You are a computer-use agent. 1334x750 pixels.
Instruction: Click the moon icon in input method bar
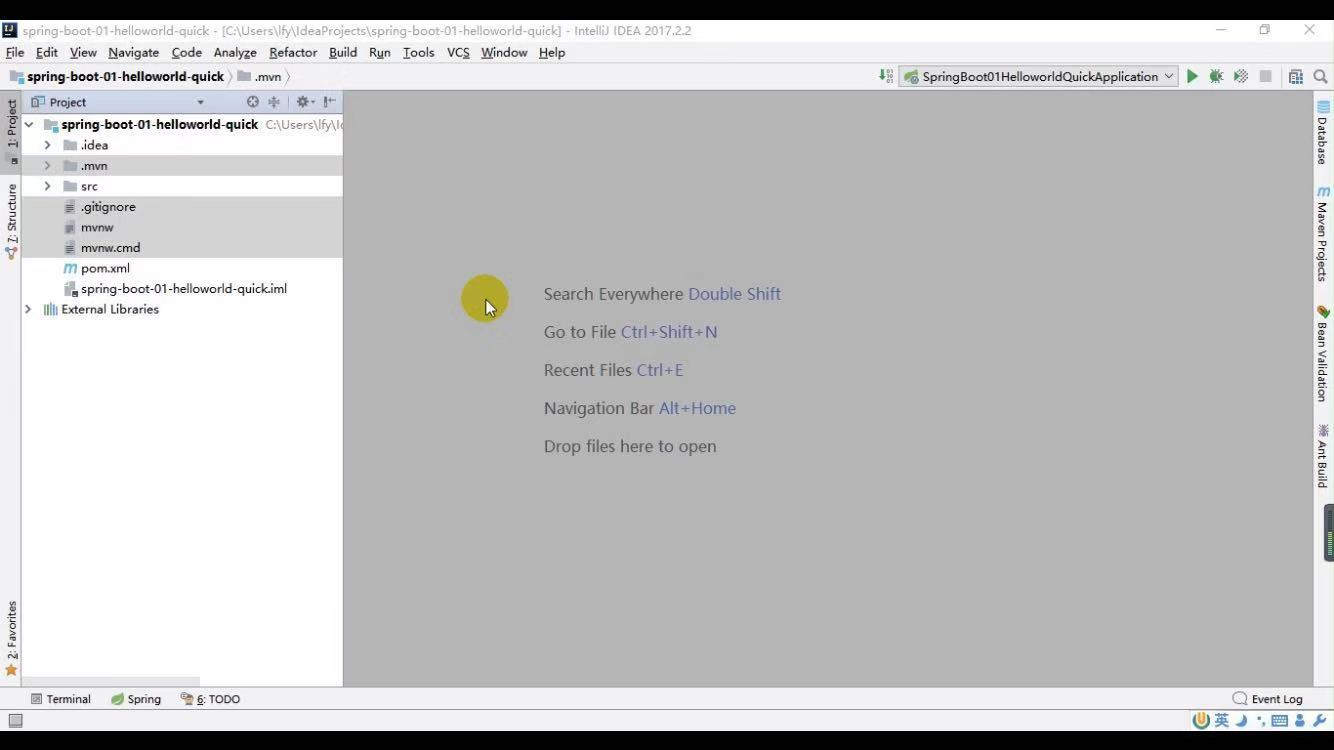[1241, 720]
